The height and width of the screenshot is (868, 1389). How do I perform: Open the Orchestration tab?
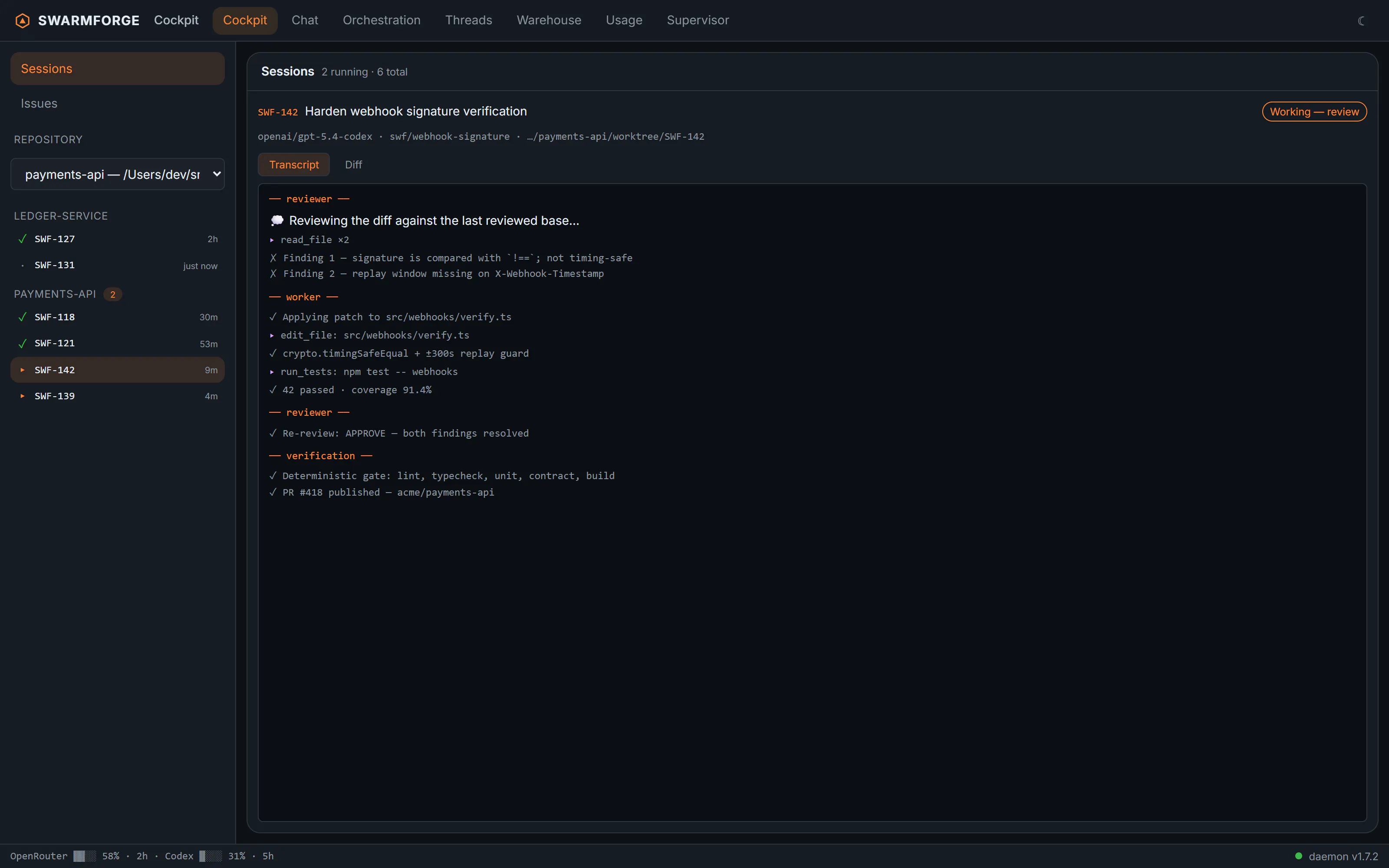(382, 20)
